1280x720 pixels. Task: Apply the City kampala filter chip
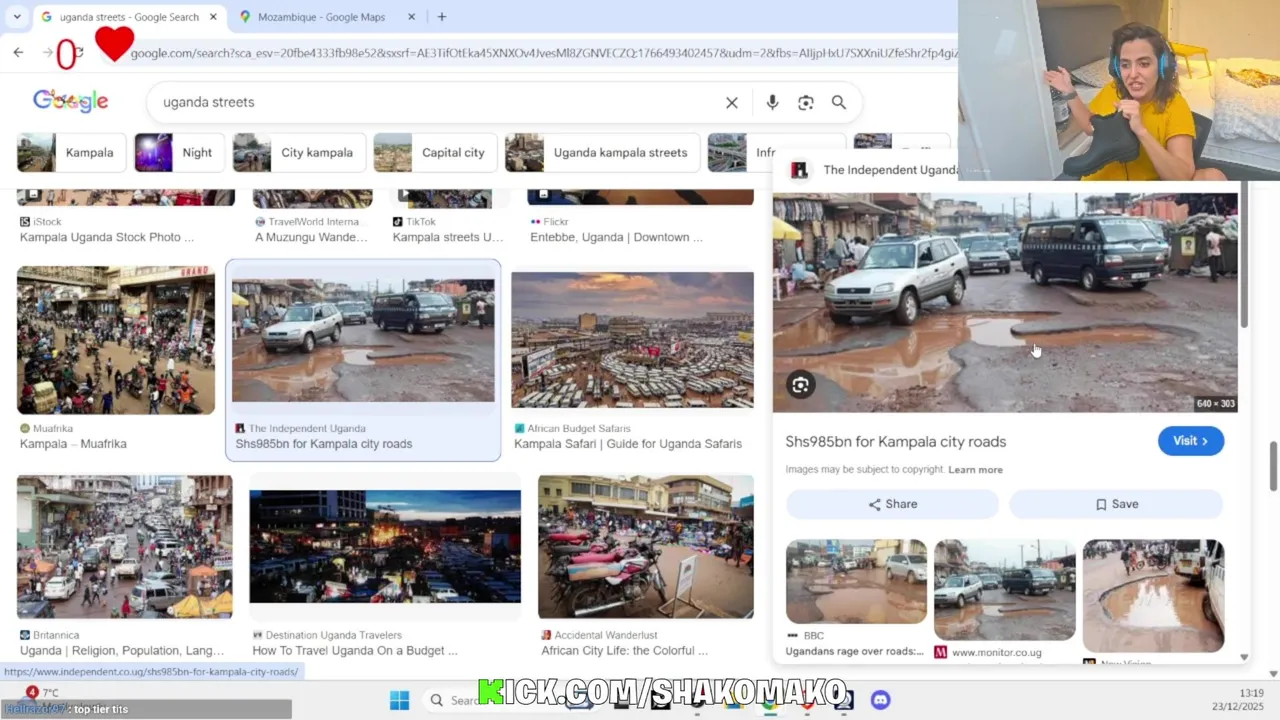click(x=298, y=153)
